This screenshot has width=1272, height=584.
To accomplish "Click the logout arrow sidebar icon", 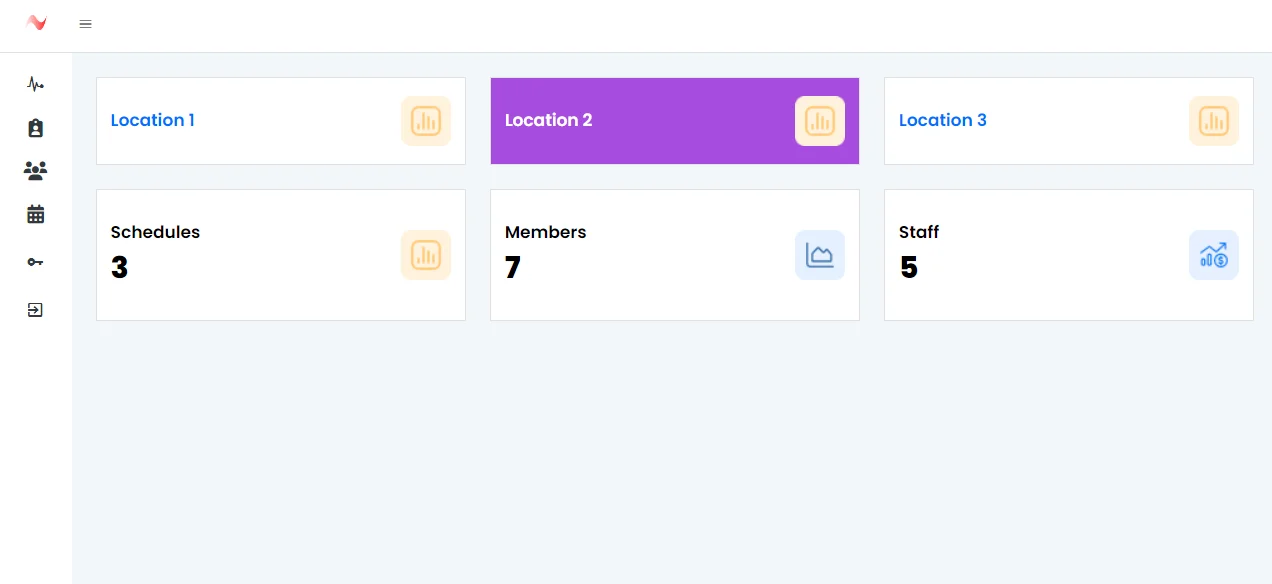I will coord(35,310).
